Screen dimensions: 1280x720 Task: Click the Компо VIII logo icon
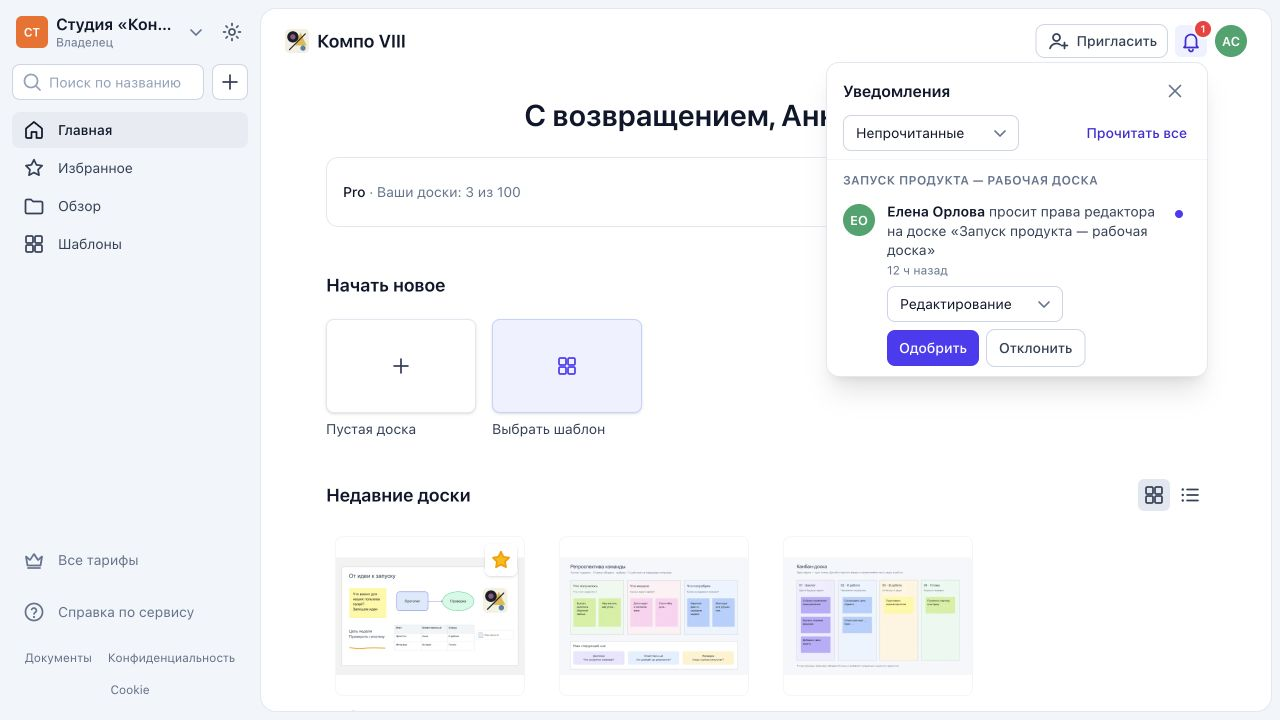[297, 41]
